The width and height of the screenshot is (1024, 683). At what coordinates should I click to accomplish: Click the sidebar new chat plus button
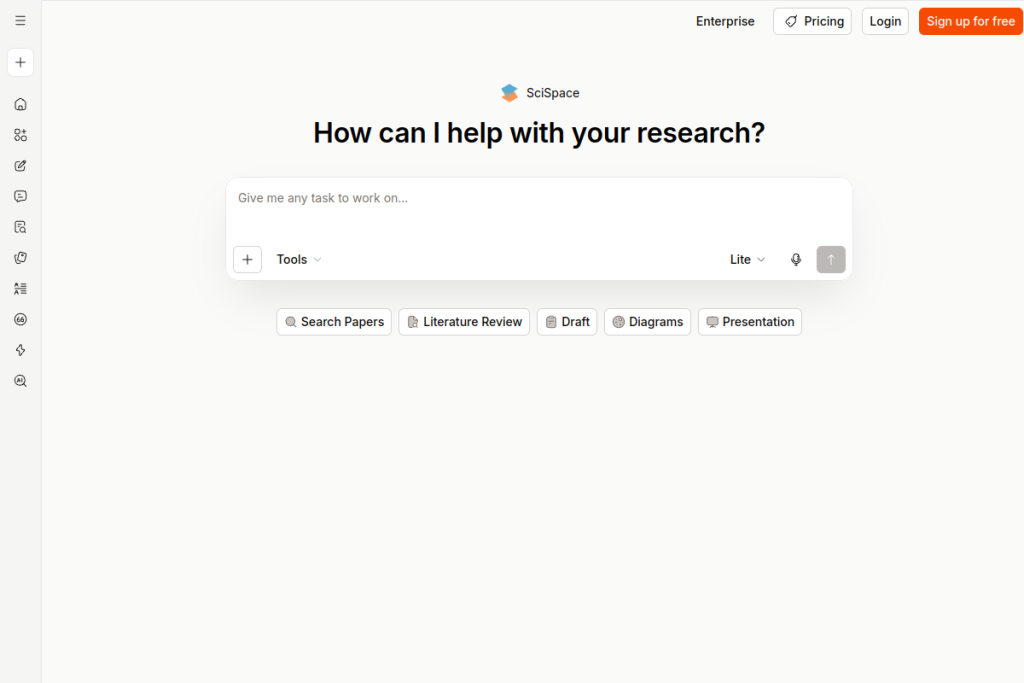[x=20, y=63]
